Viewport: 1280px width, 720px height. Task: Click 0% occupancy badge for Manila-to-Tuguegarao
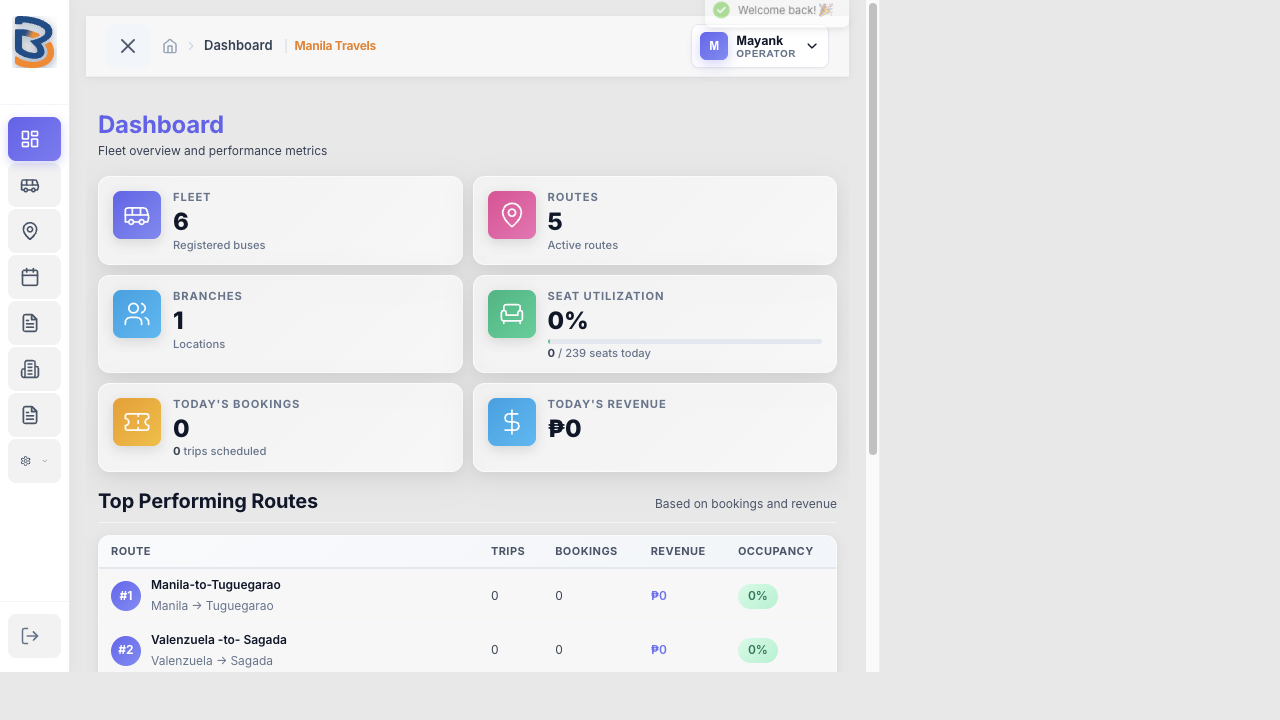758,596
